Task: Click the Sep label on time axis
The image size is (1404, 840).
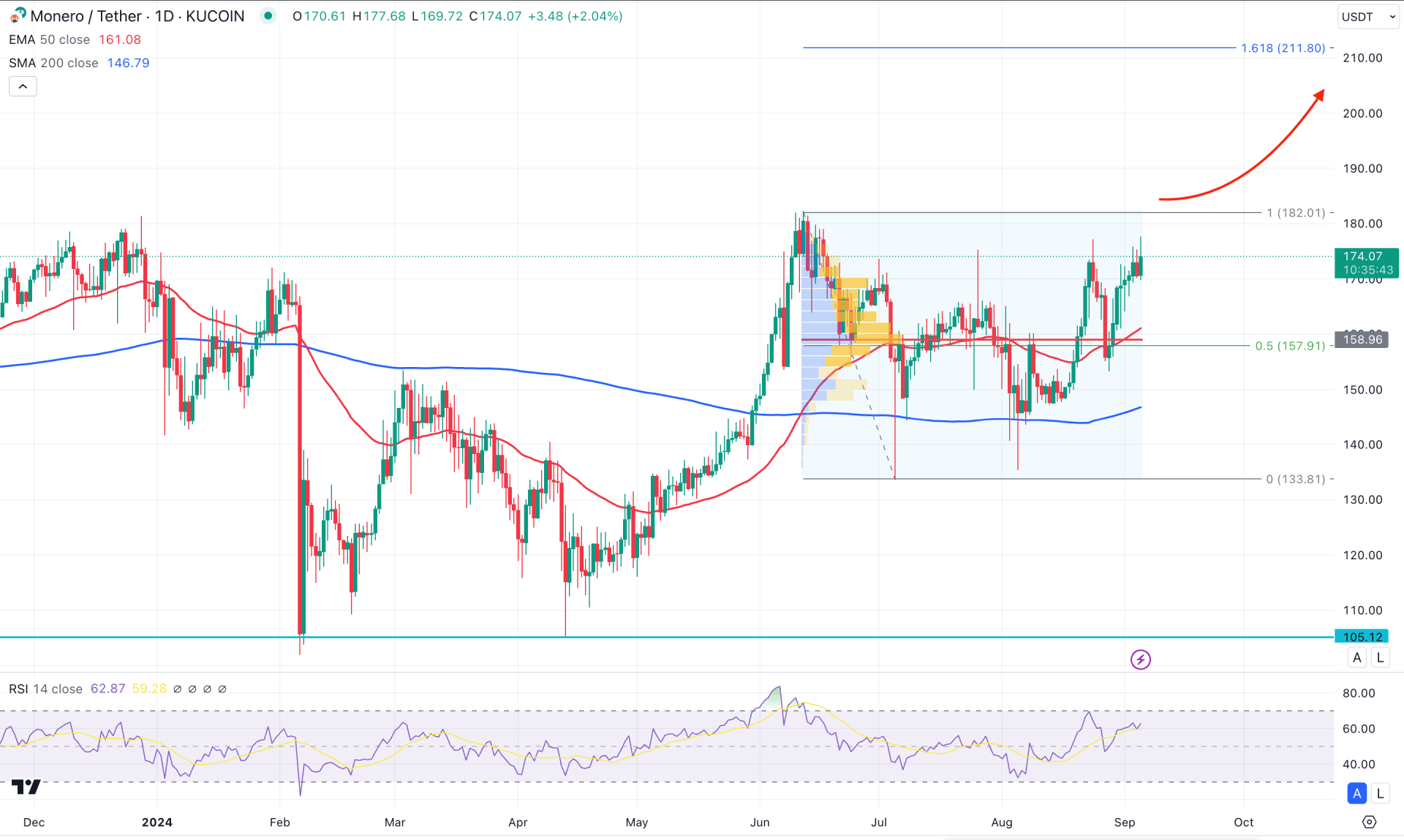Action: click(x=1125, y=822)
